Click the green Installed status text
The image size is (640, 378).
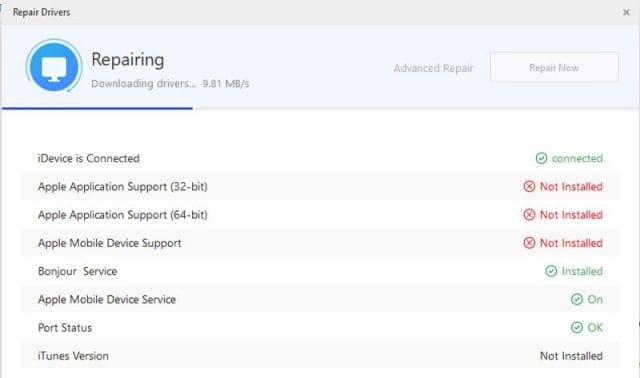click(x=582, y=271)
